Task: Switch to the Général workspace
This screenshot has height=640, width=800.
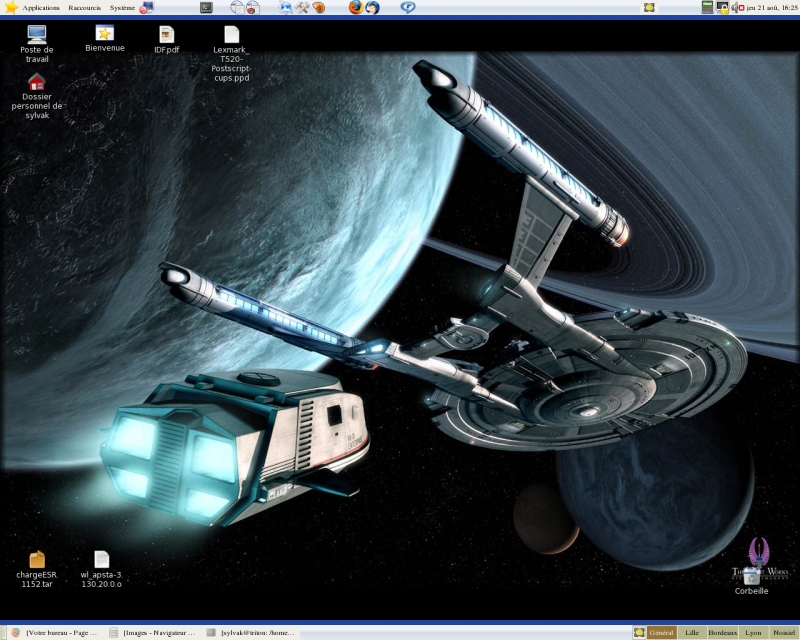Action: pos(661,633)
